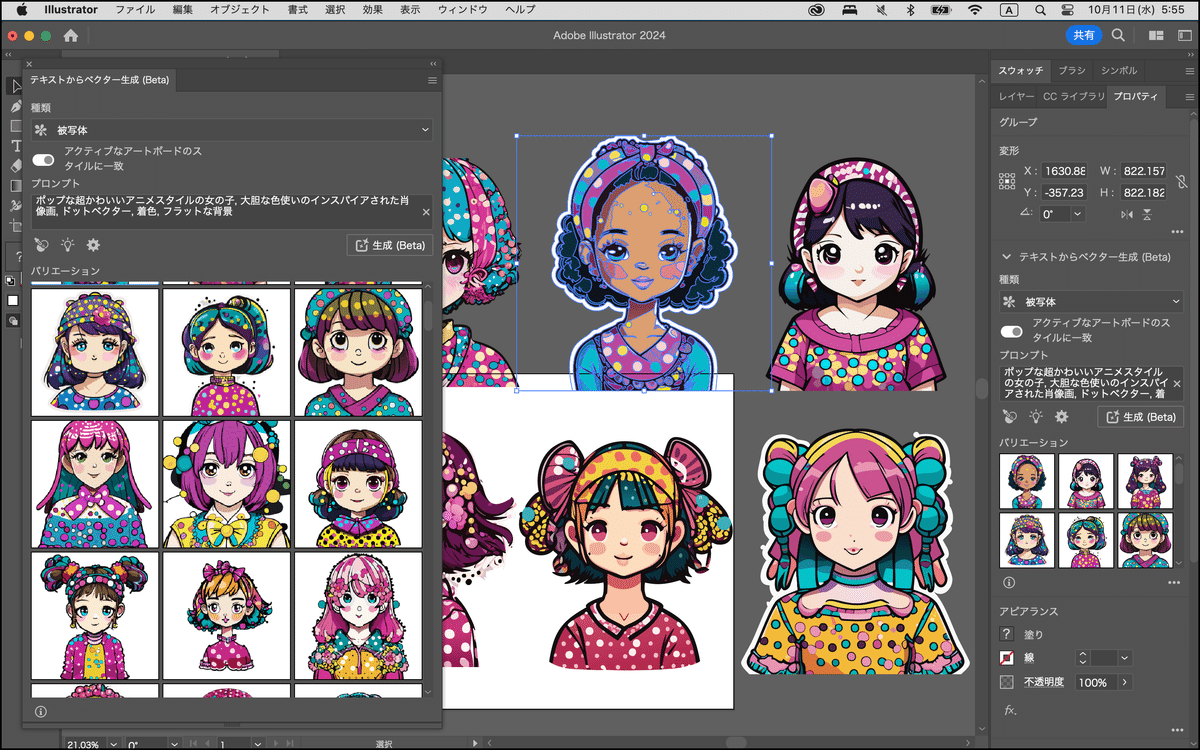The width and height of the screenshot is (1200, 750).
Task: Collapse the Text to Vector Graphic section
Action: point(1007,257)
